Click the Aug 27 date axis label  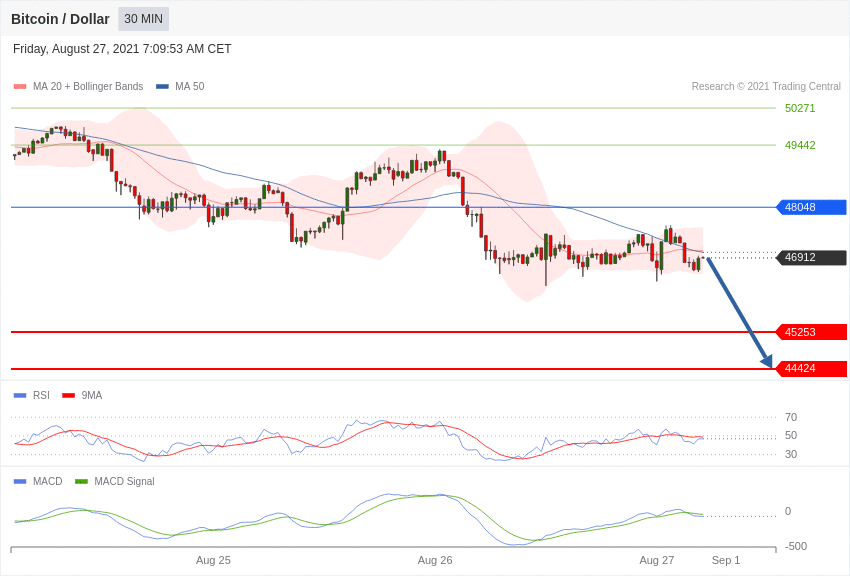656,560
